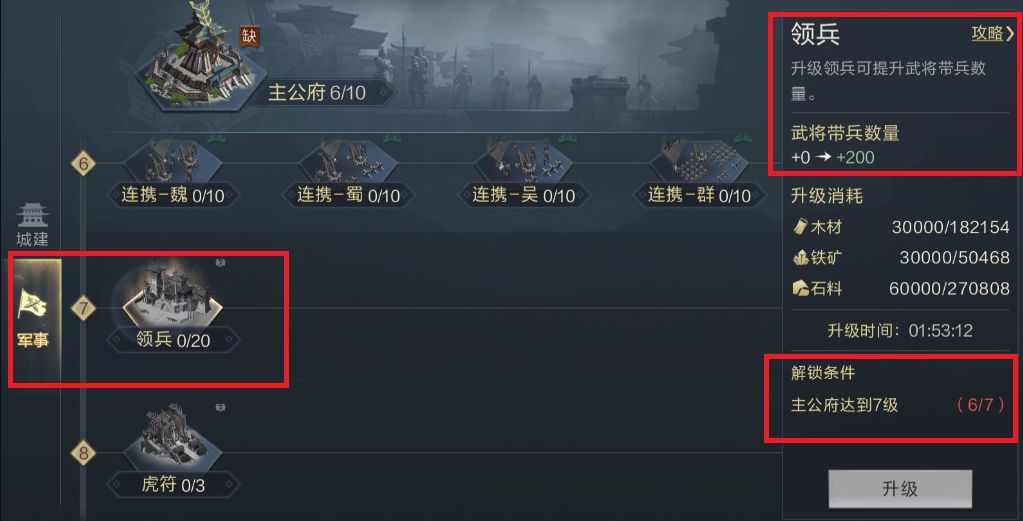The image size is (1023, 521).
Task: Click the 石料 resource icon
Action: (x=801, y=288)
